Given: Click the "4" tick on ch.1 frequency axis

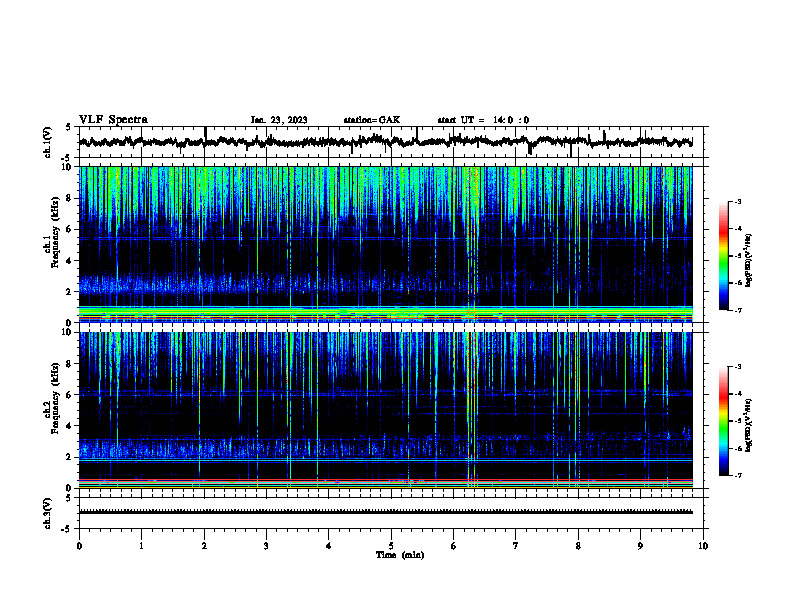Looking at the screenshot, I should click(70, 261).
